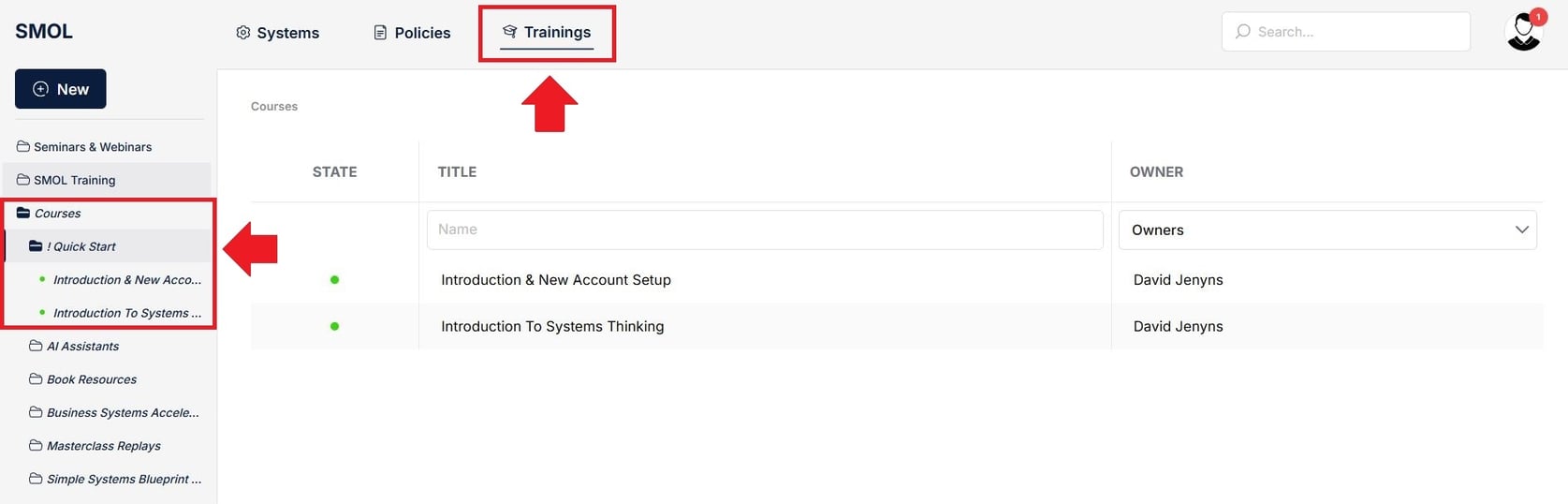This screenshot has height=504, width=1568.
Task: Click the Masterclass Replays folder icon
Action: click(36, 446)
